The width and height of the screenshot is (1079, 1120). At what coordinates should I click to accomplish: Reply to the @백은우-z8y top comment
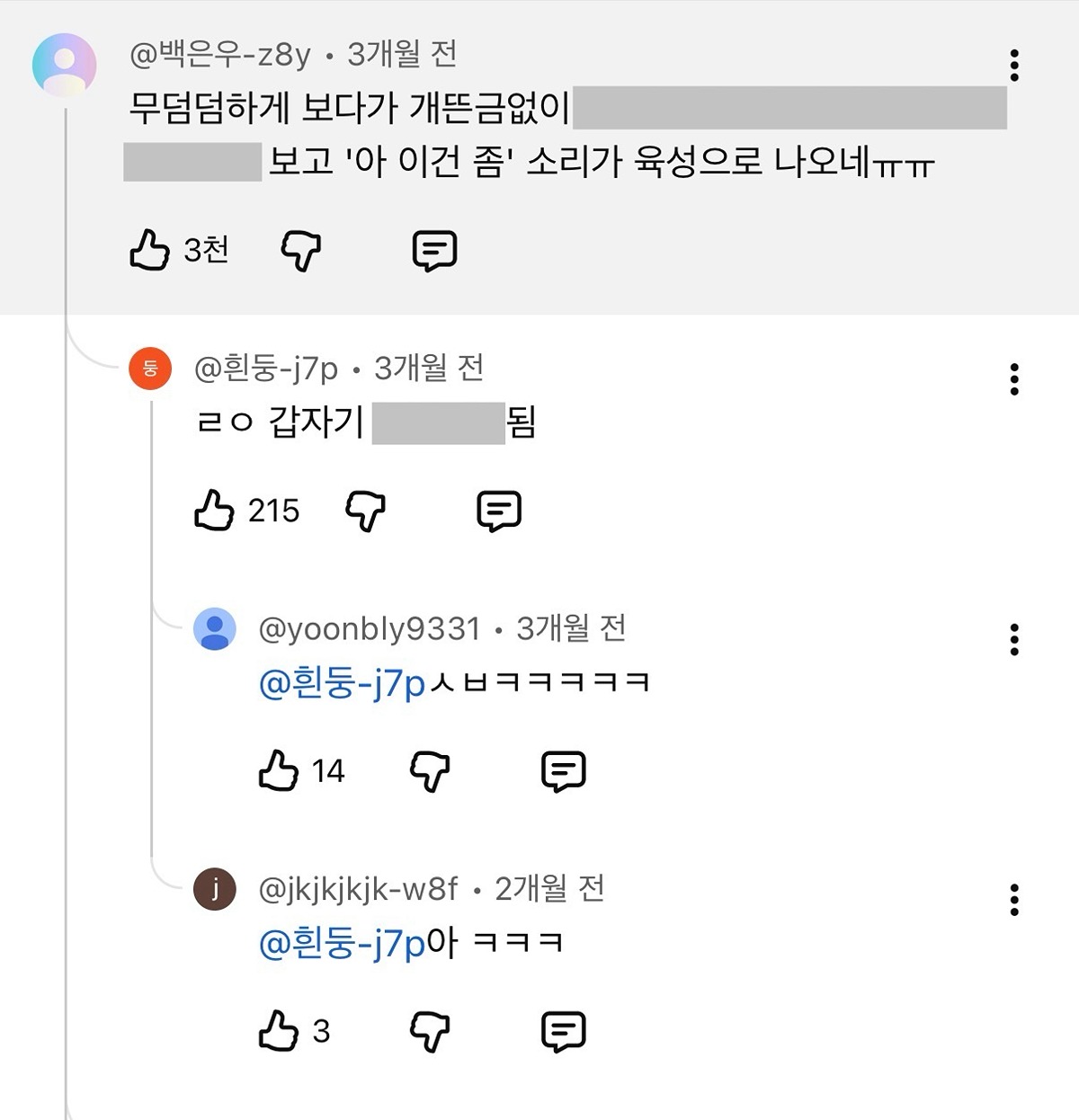[x=434, y=251]
